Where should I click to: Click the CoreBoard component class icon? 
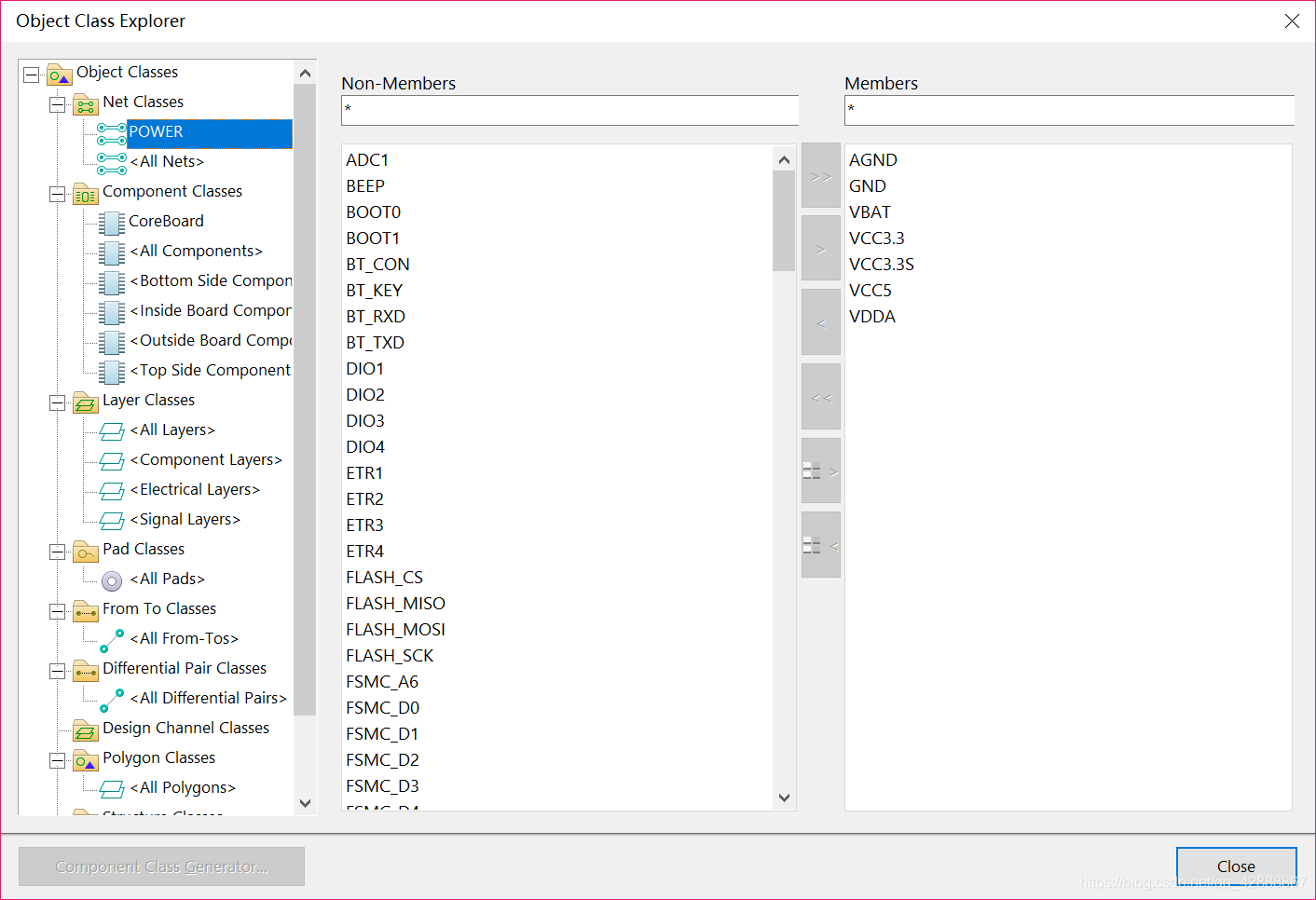coord(111,223)
